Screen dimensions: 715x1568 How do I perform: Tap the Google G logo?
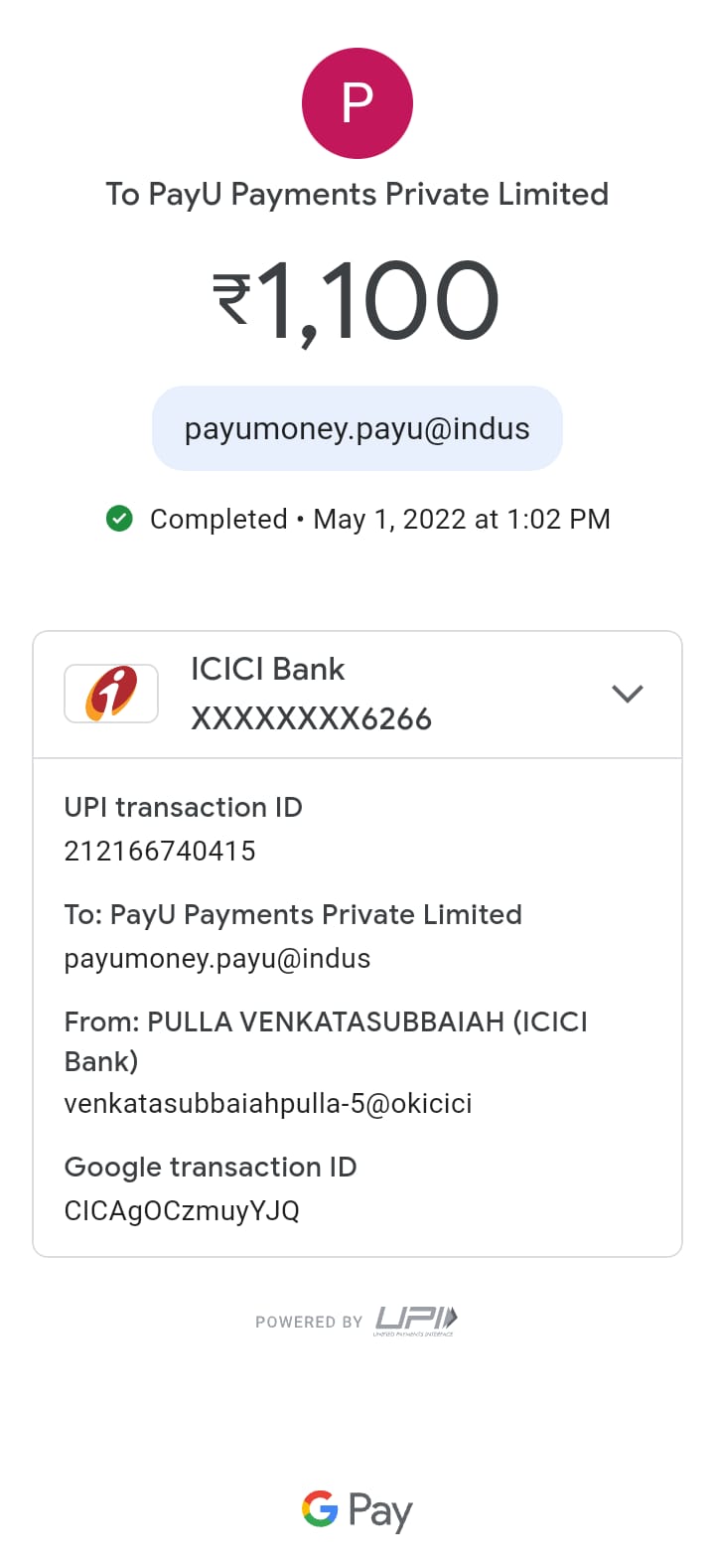(320, 1508)
